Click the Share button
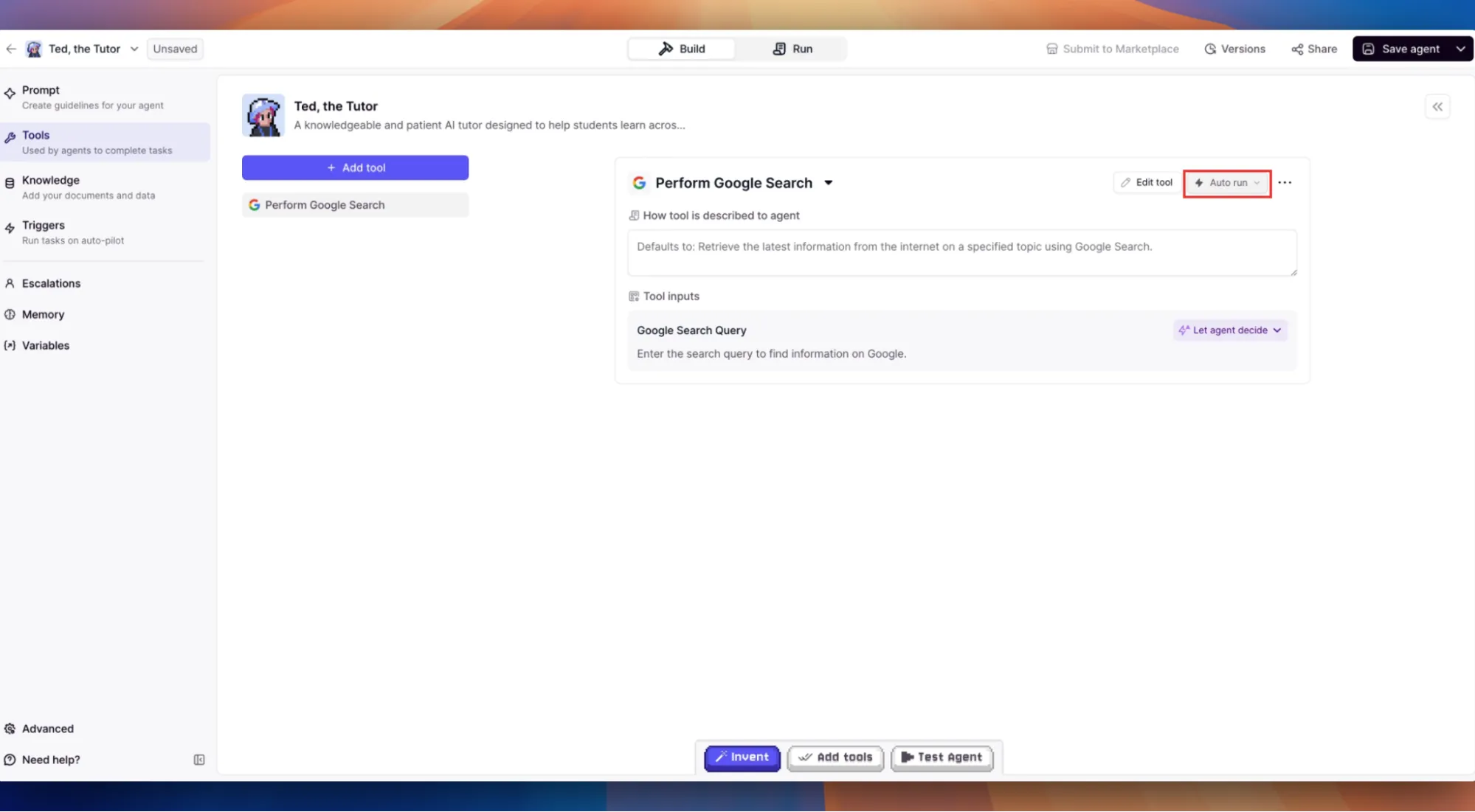Image resolution: width=1475 pixels, height=812 pixels. point(1314,49)
